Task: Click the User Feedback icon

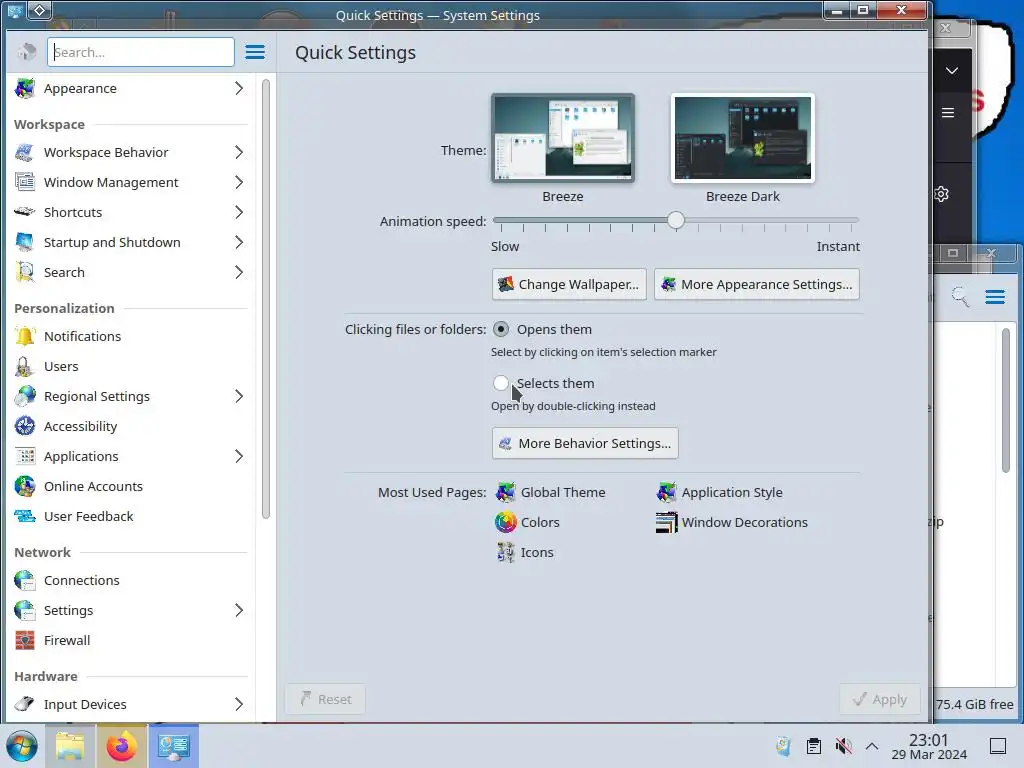Action: 25,517
